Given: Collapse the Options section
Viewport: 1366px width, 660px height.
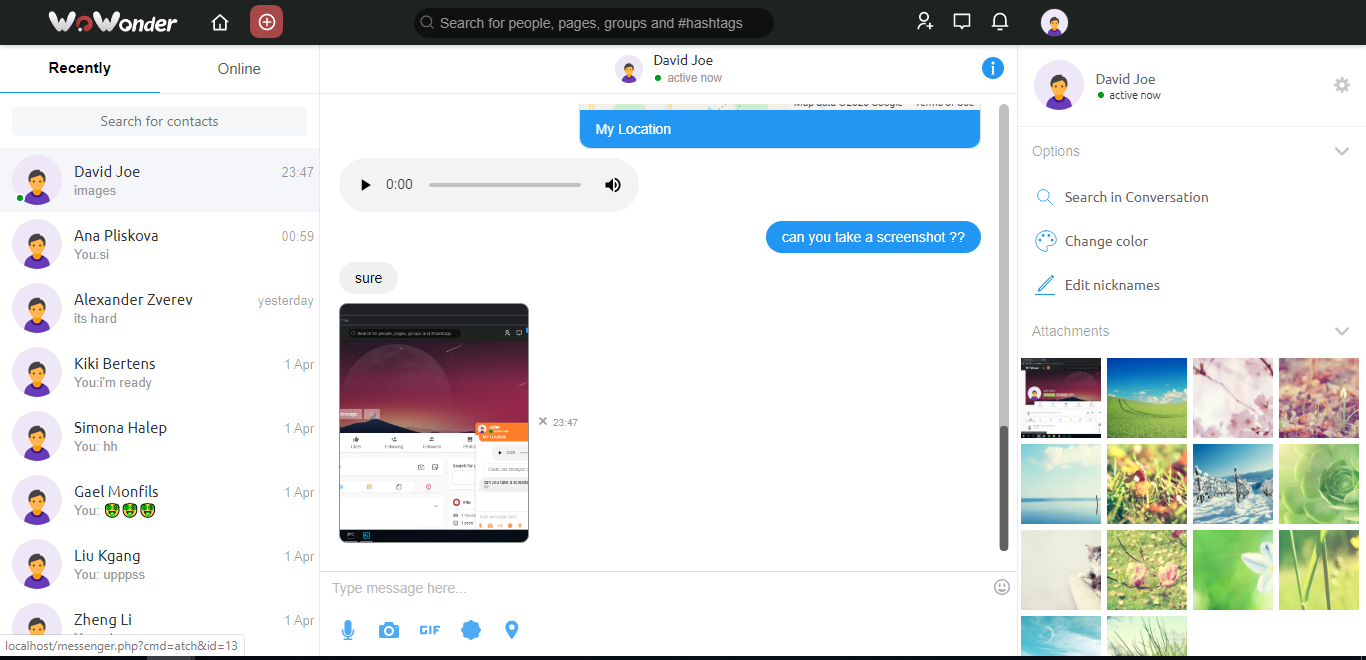Looking at the screenshot, I should tap(1342, 151).
